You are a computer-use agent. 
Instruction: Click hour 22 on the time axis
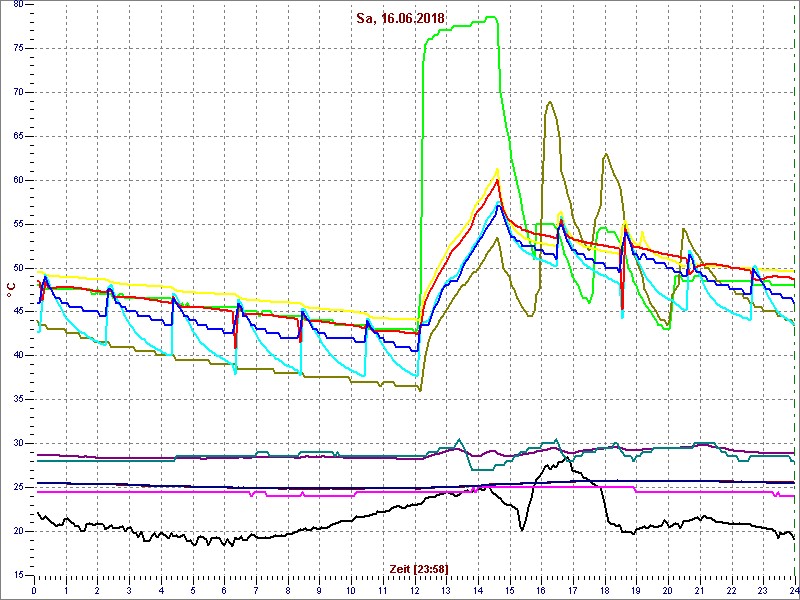(x=731, y=590)
